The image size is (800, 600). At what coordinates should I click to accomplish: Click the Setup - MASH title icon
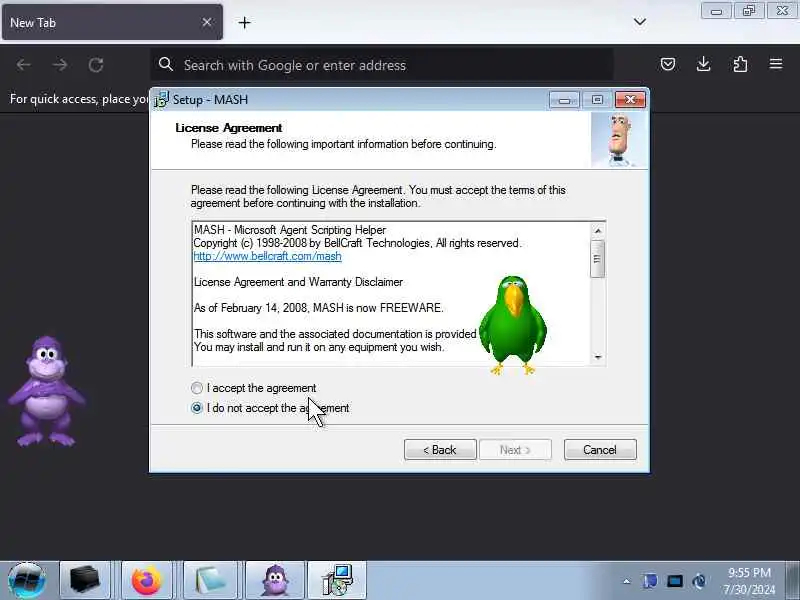point(161,99)
